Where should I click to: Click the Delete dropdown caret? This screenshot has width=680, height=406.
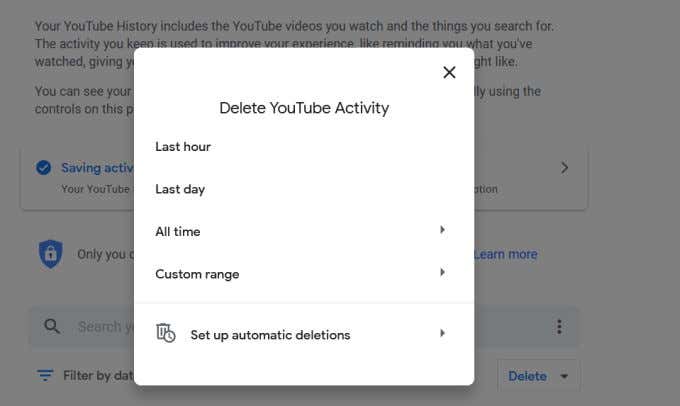[x=564, y=377]
